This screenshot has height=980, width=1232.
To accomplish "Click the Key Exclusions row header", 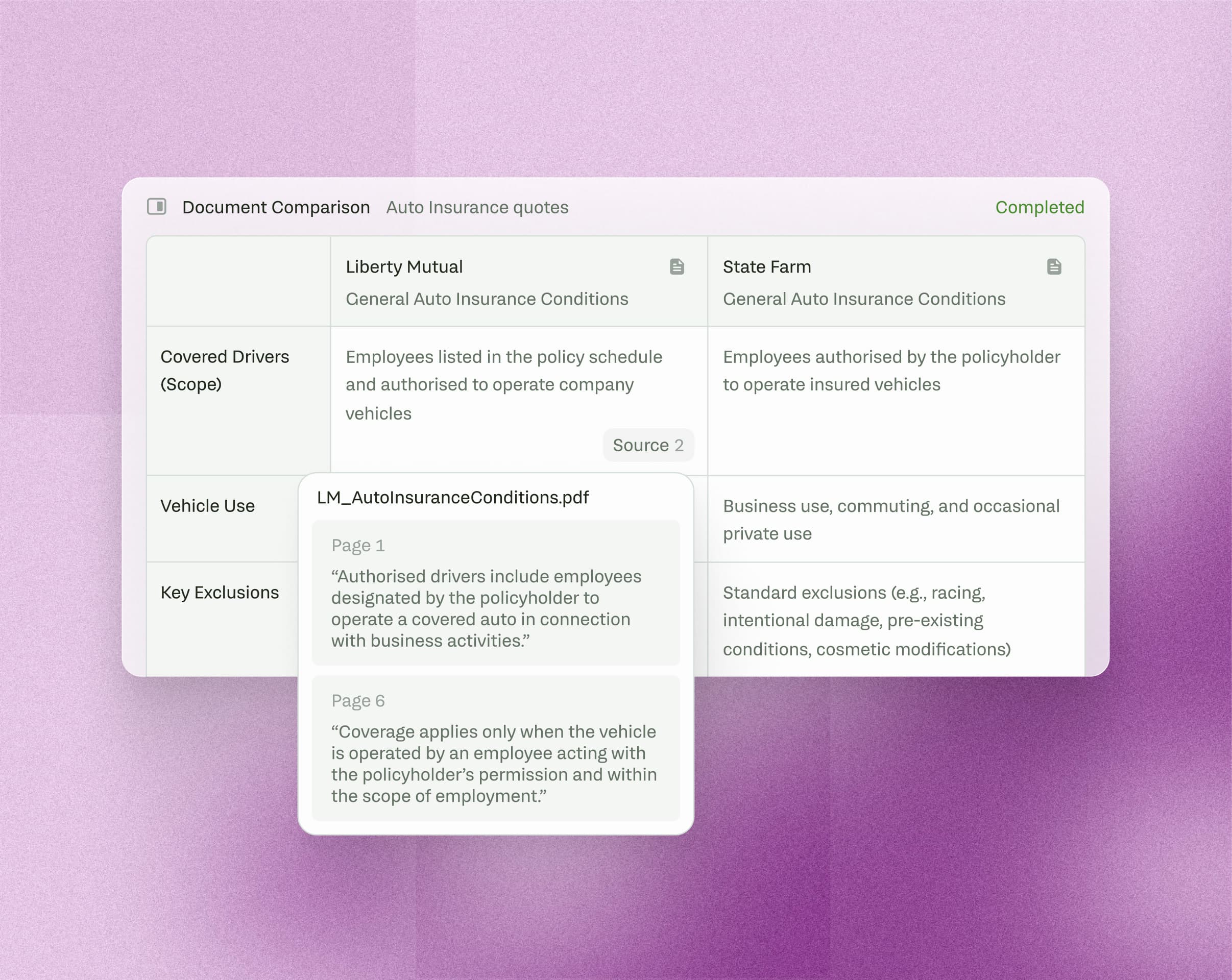I will 220,593.
